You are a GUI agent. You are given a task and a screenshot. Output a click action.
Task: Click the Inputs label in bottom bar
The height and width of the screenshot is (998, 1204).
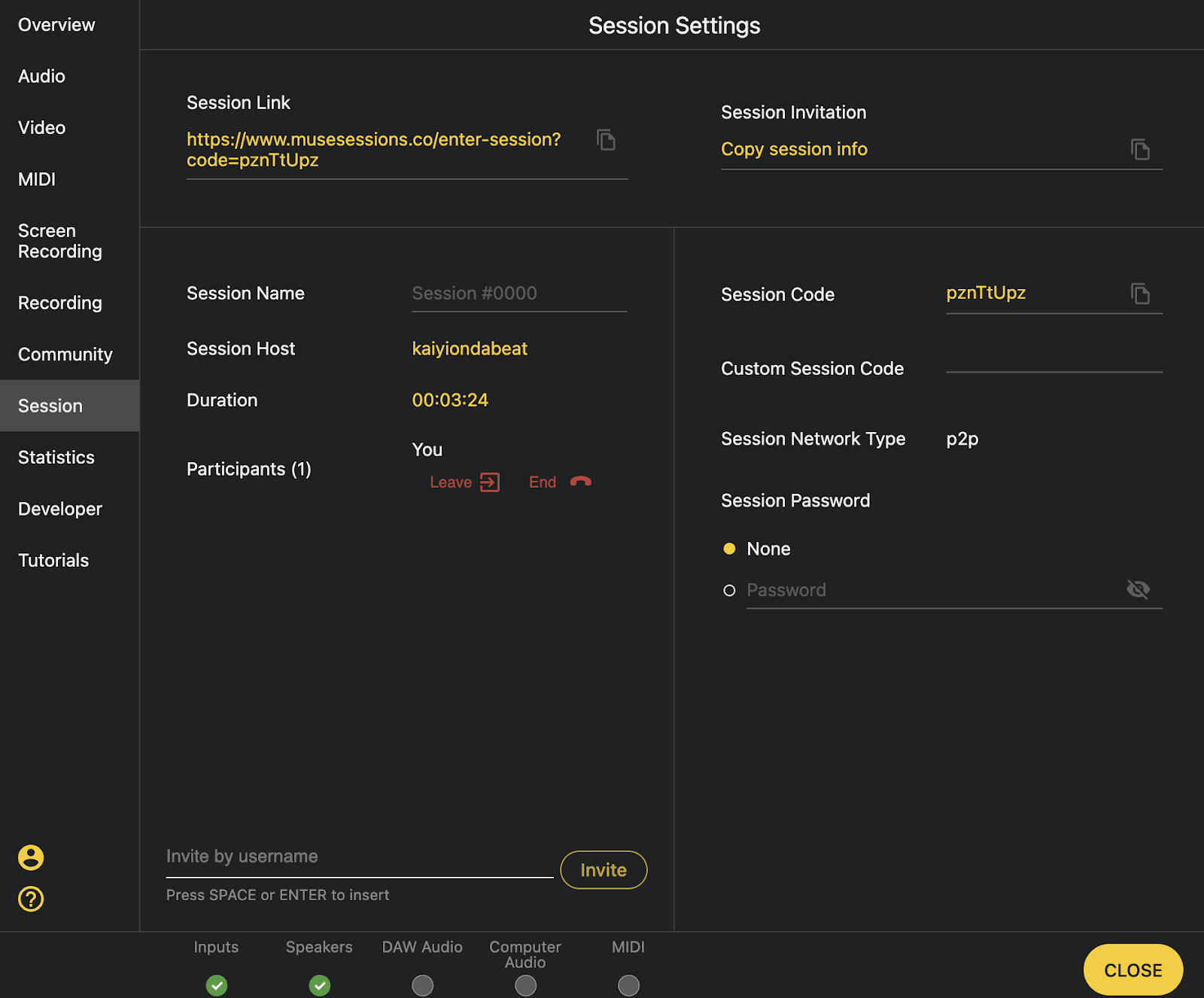216,947
